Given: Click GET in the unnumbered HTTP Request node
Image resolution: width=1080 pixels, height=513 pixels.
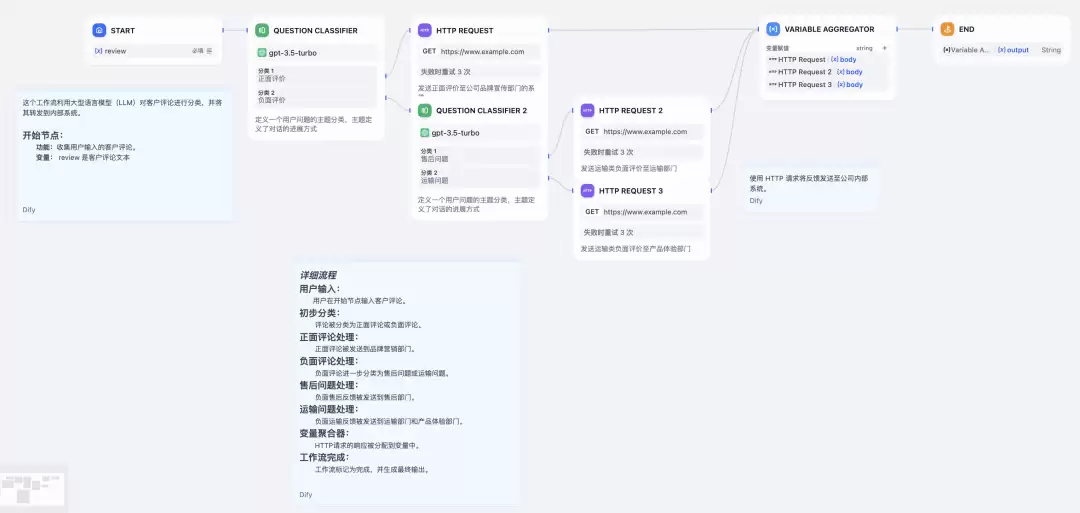Looking at the screenshot, I should click(429, 52).
